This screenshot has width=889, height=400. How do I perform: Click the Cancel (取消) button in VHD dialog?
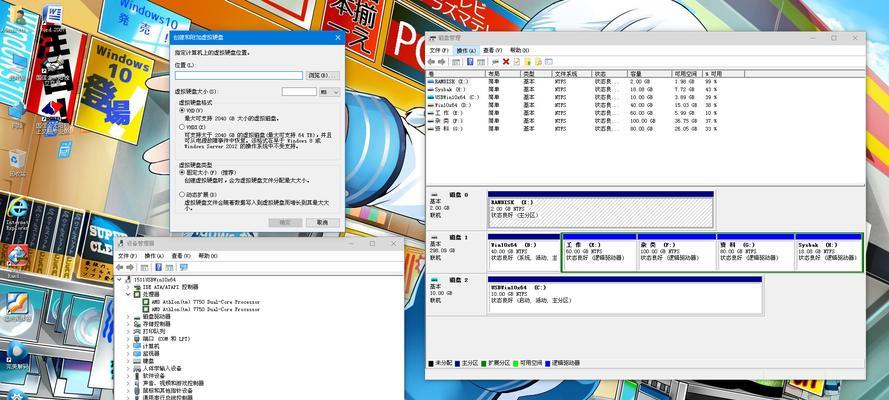click(x=323, y=222)
